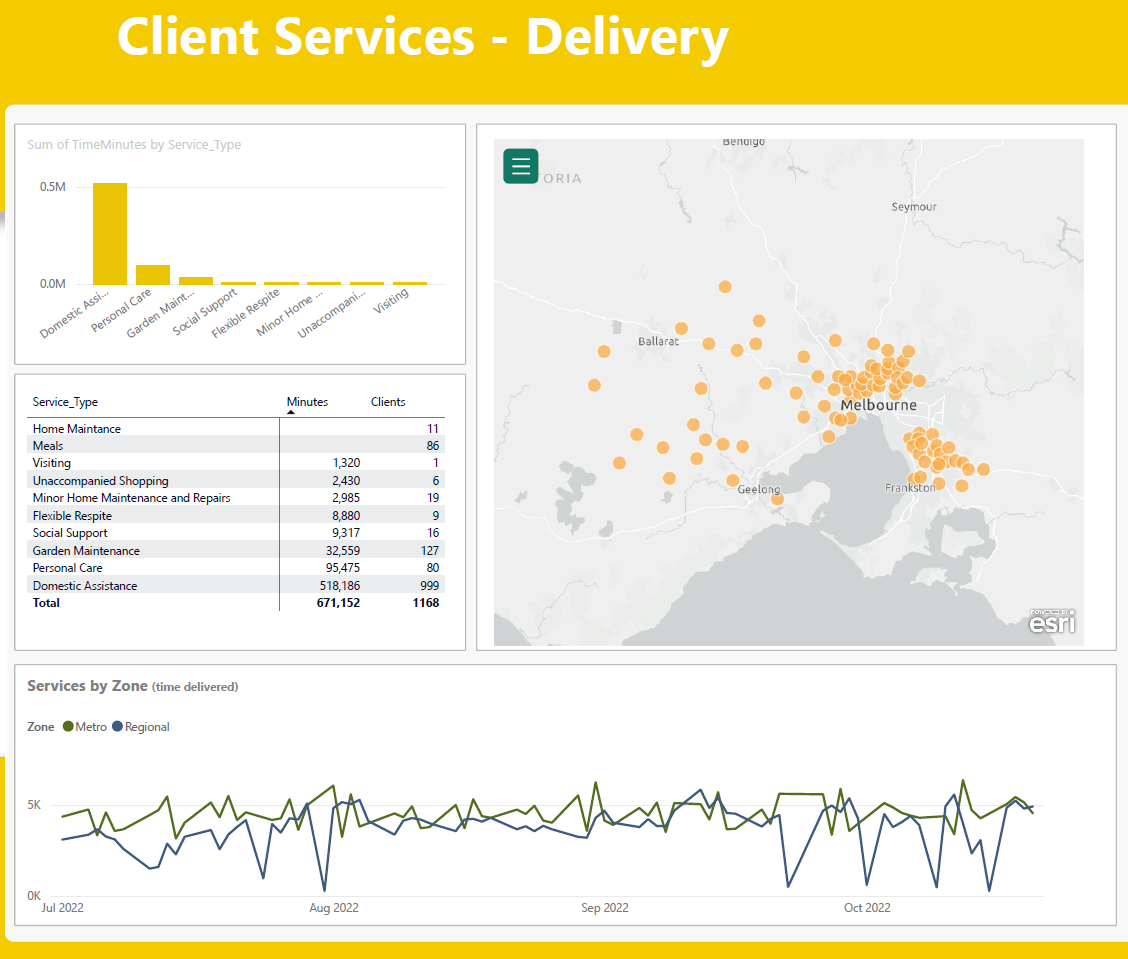Screen dimensions: 1128x959
Task: Click the Personal Care table row
Action: [236, 568]
